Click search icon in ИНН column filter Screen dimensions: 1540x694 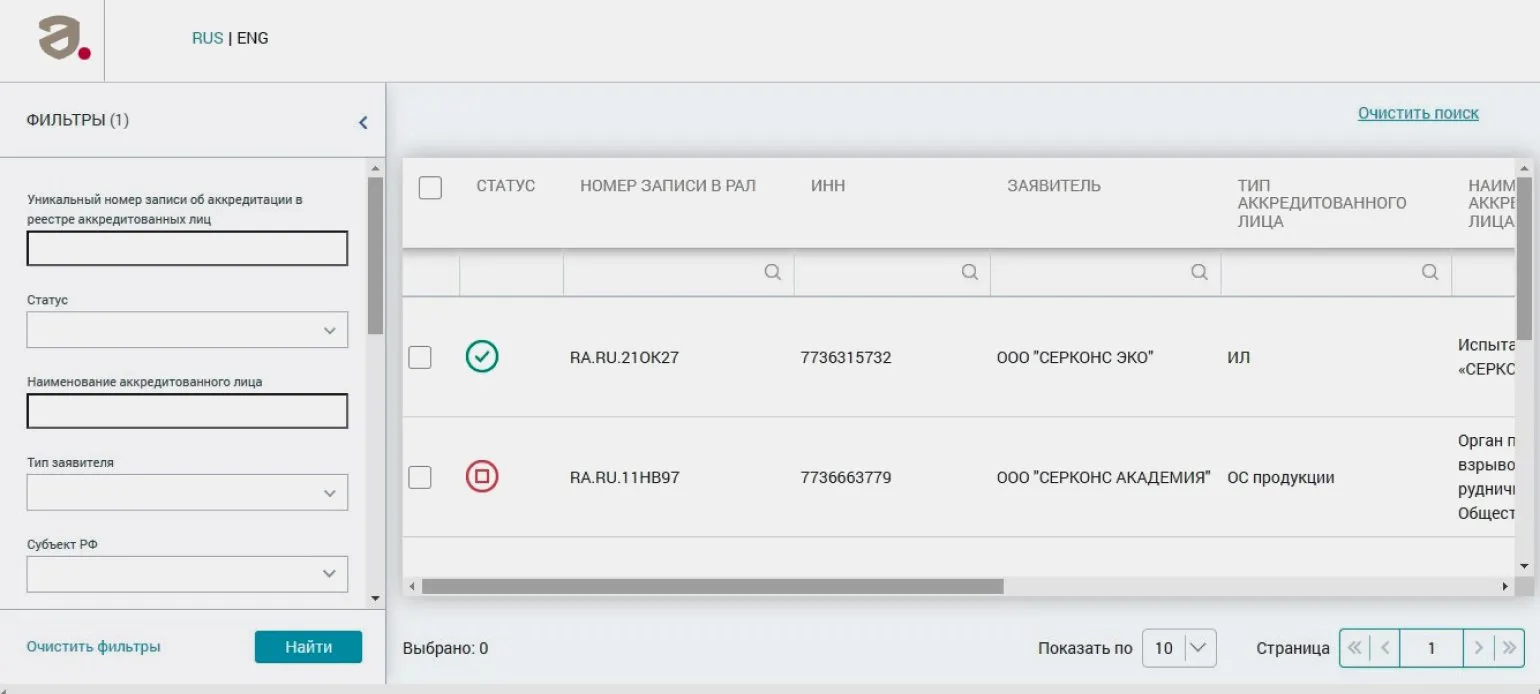pos(969,272)
